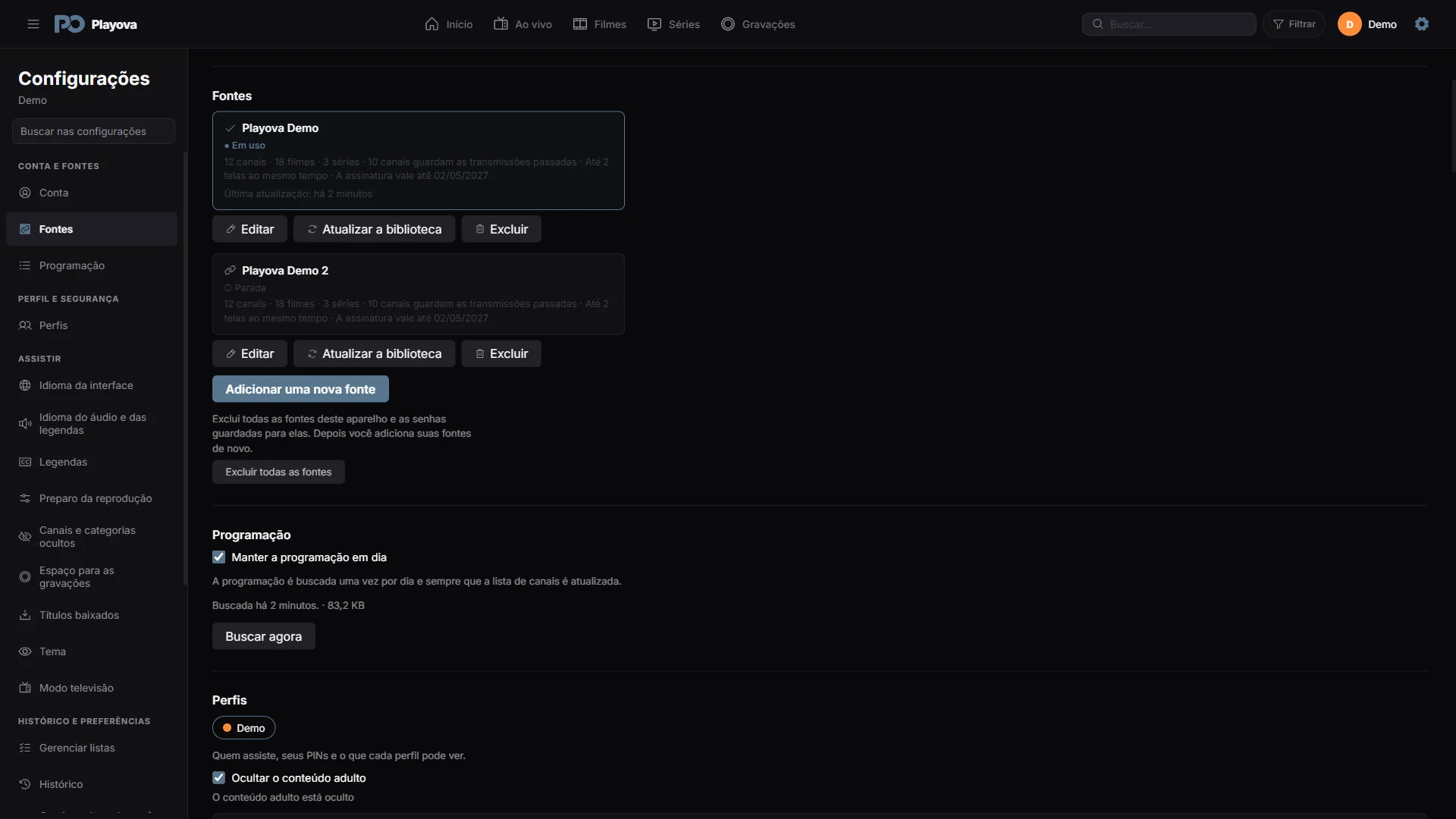Image resolution: width=1456 pixels, height=819 pixels.
Task: Open Séries from top navigation
Action: click(x=673, y=24)
